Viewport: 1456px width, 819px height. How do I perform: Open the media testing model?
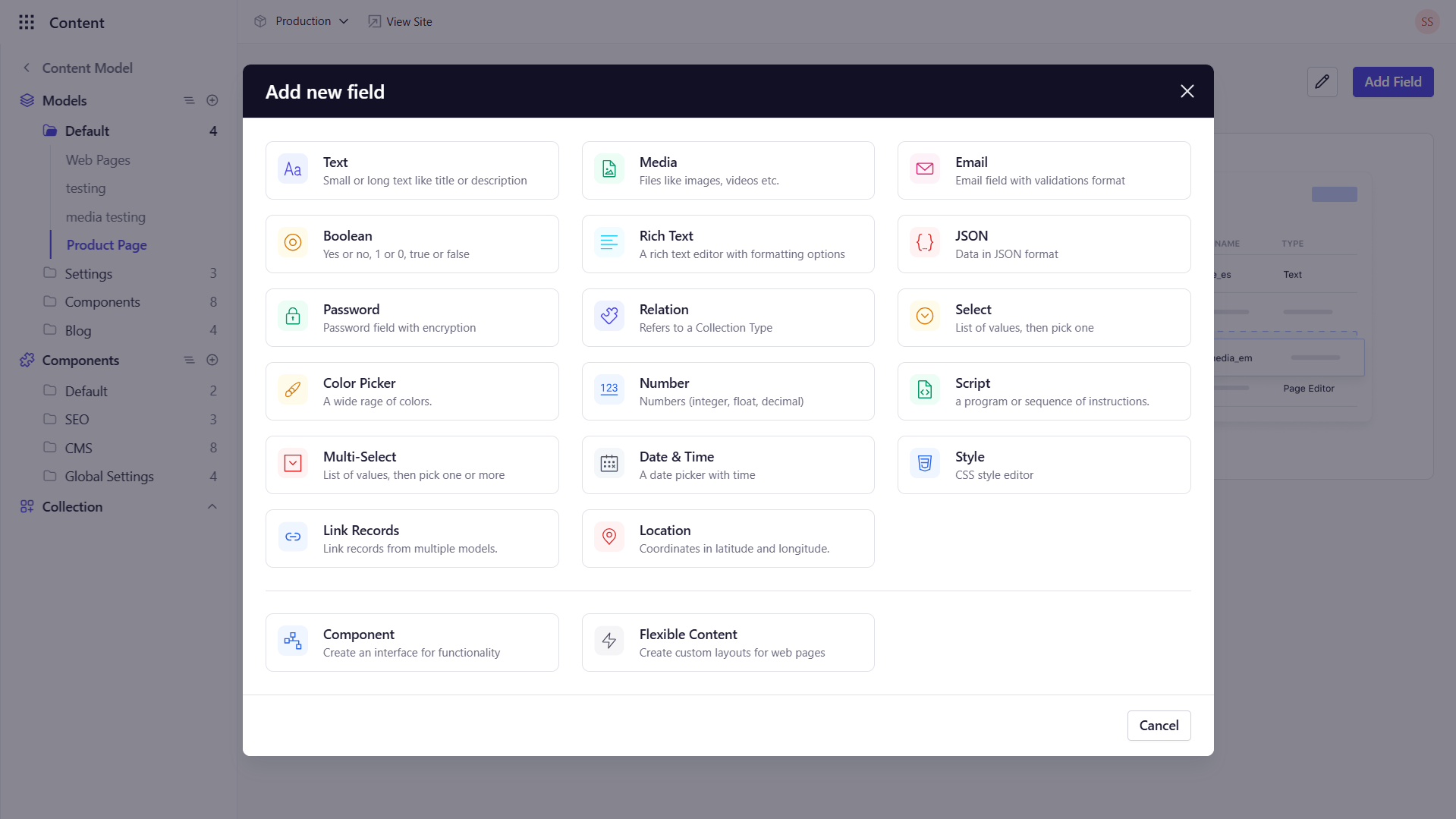tap(105, 216)
